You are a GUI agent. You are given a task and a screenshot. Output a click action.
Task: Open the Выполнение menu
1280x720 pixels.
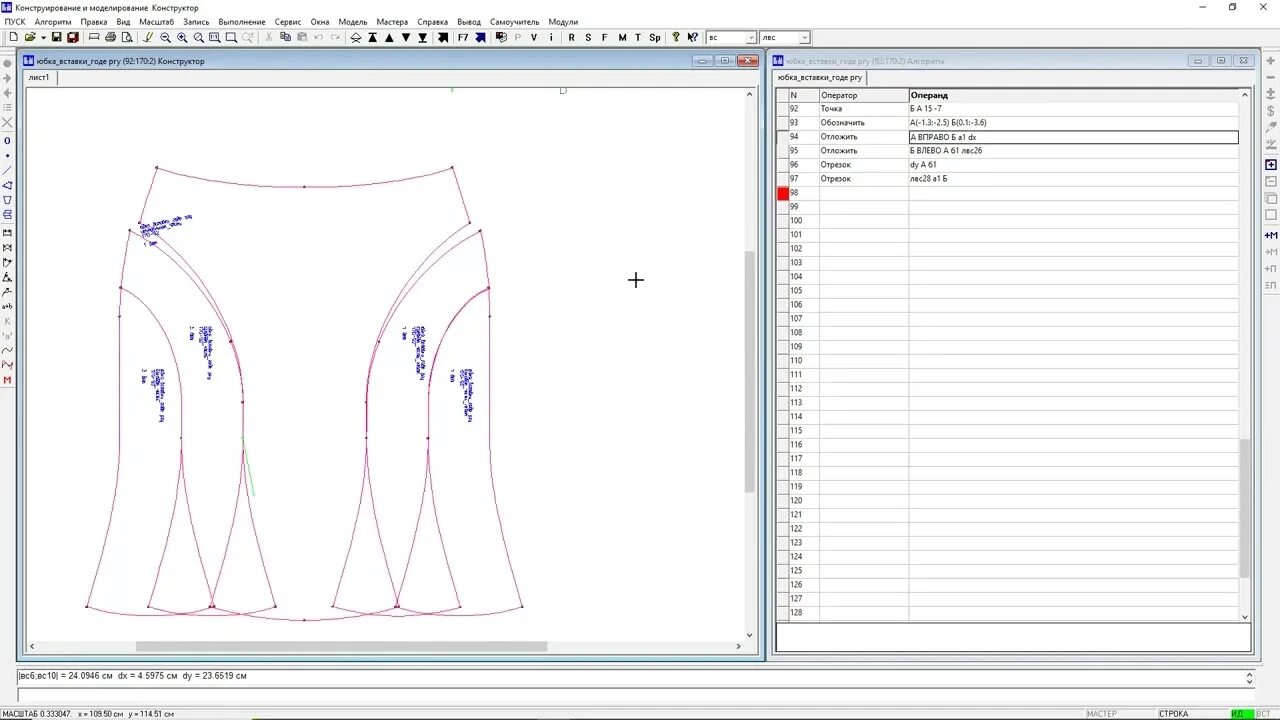point(242,22)
